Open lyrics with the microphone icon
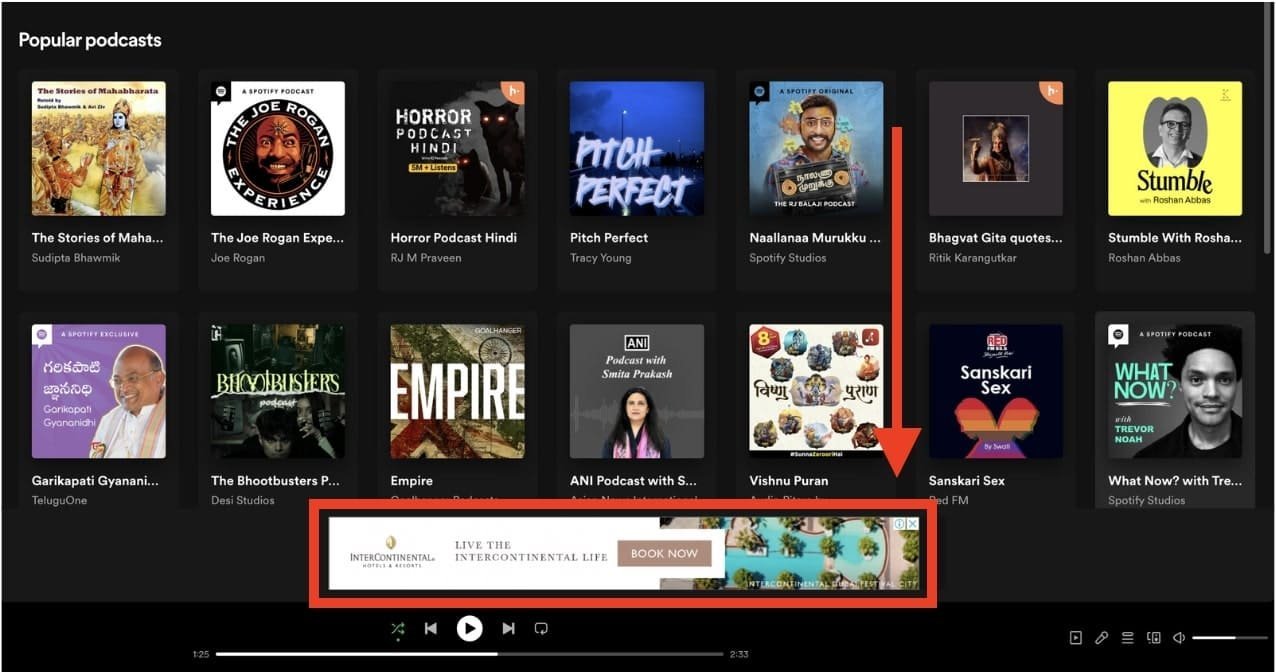This screenshot has height=672, width=1276. (1101, 638)
